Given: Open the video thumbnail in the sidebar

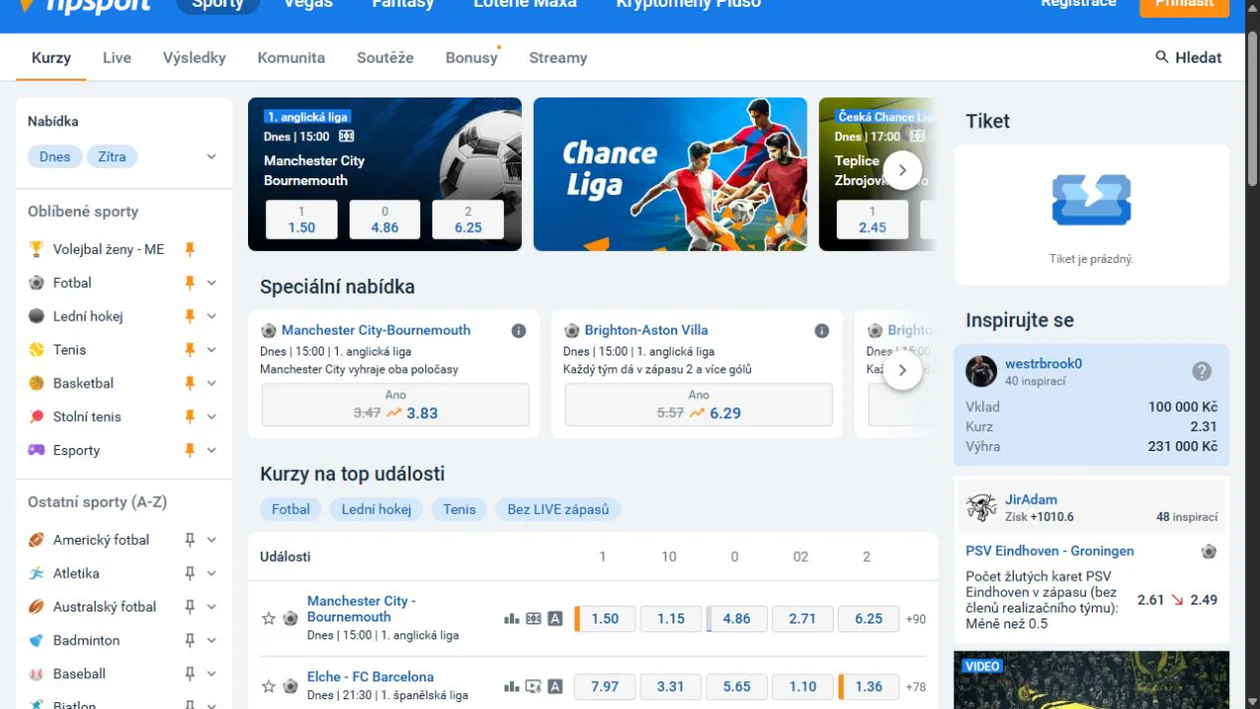Looking at the screenshot, I should point(1091,680).
